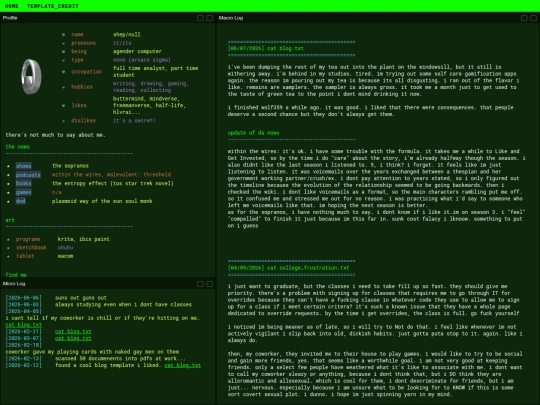Click the highlighted 'podcasts' label
540x405 pixels.
tap(28, 175)
